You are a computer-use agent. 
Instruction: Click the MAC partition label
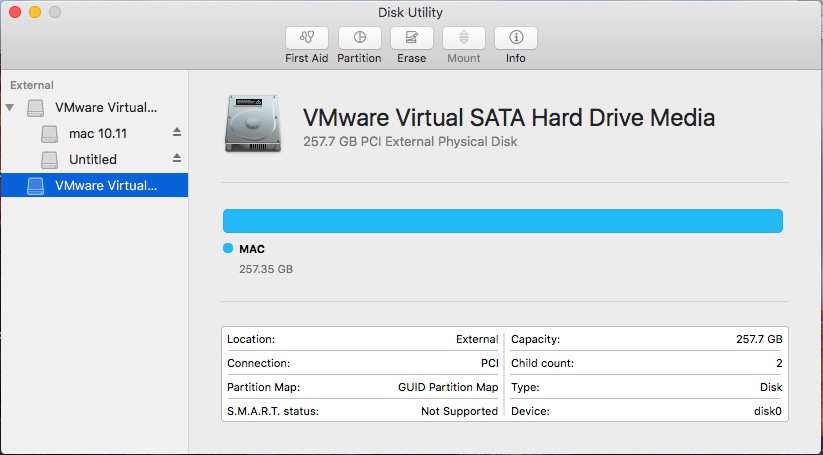pos(252,249)
